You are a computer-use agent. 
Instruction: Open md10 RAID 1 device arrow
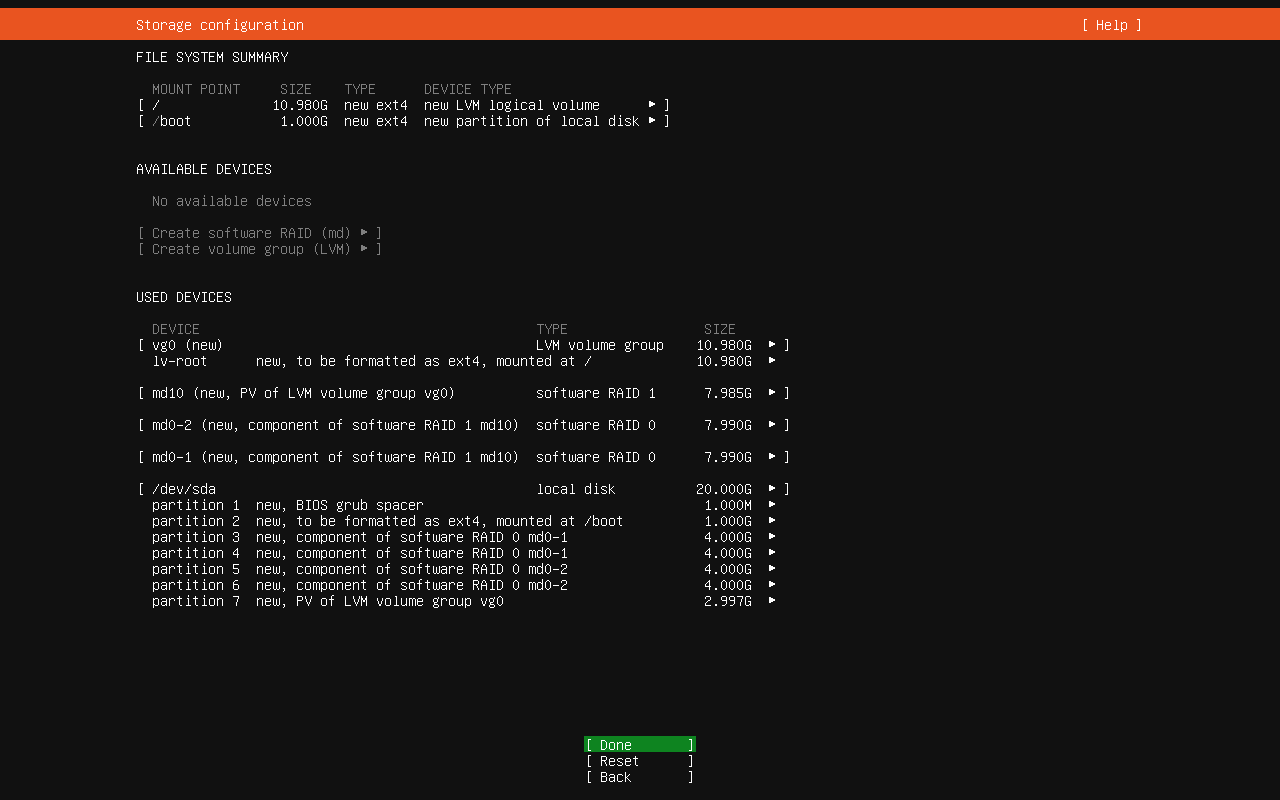[x=772, y=393]
